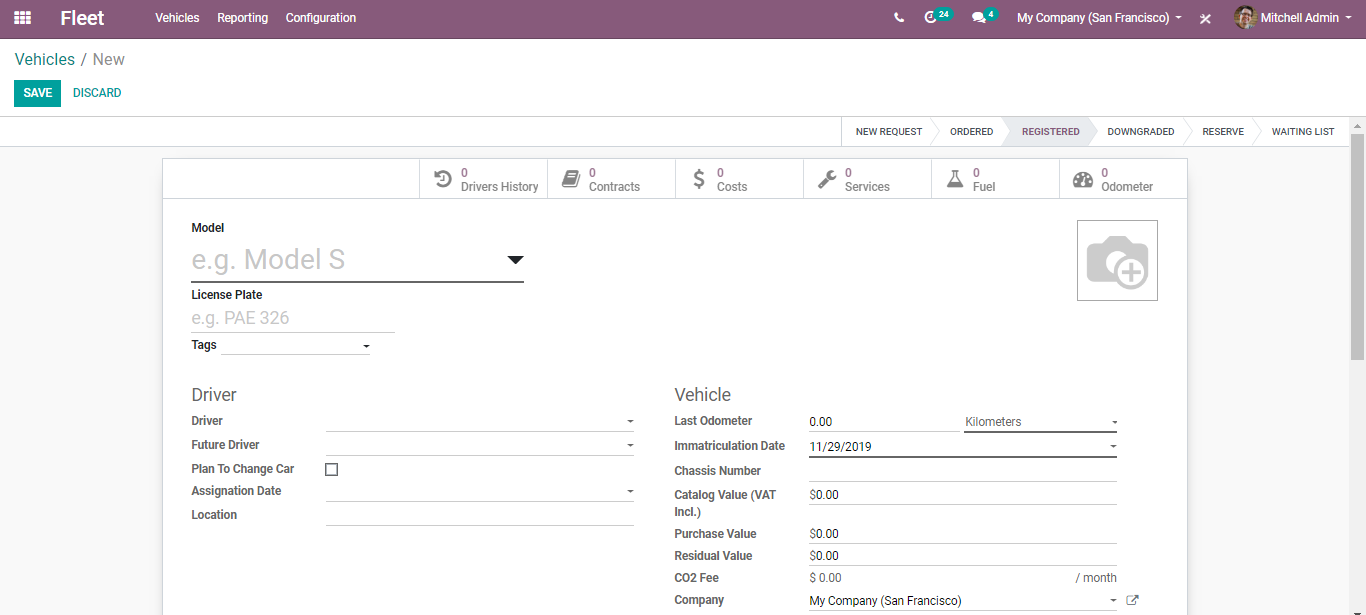Open the activities clock icon
Screen dimensions: 1366x615
click(x=931, y=18)
